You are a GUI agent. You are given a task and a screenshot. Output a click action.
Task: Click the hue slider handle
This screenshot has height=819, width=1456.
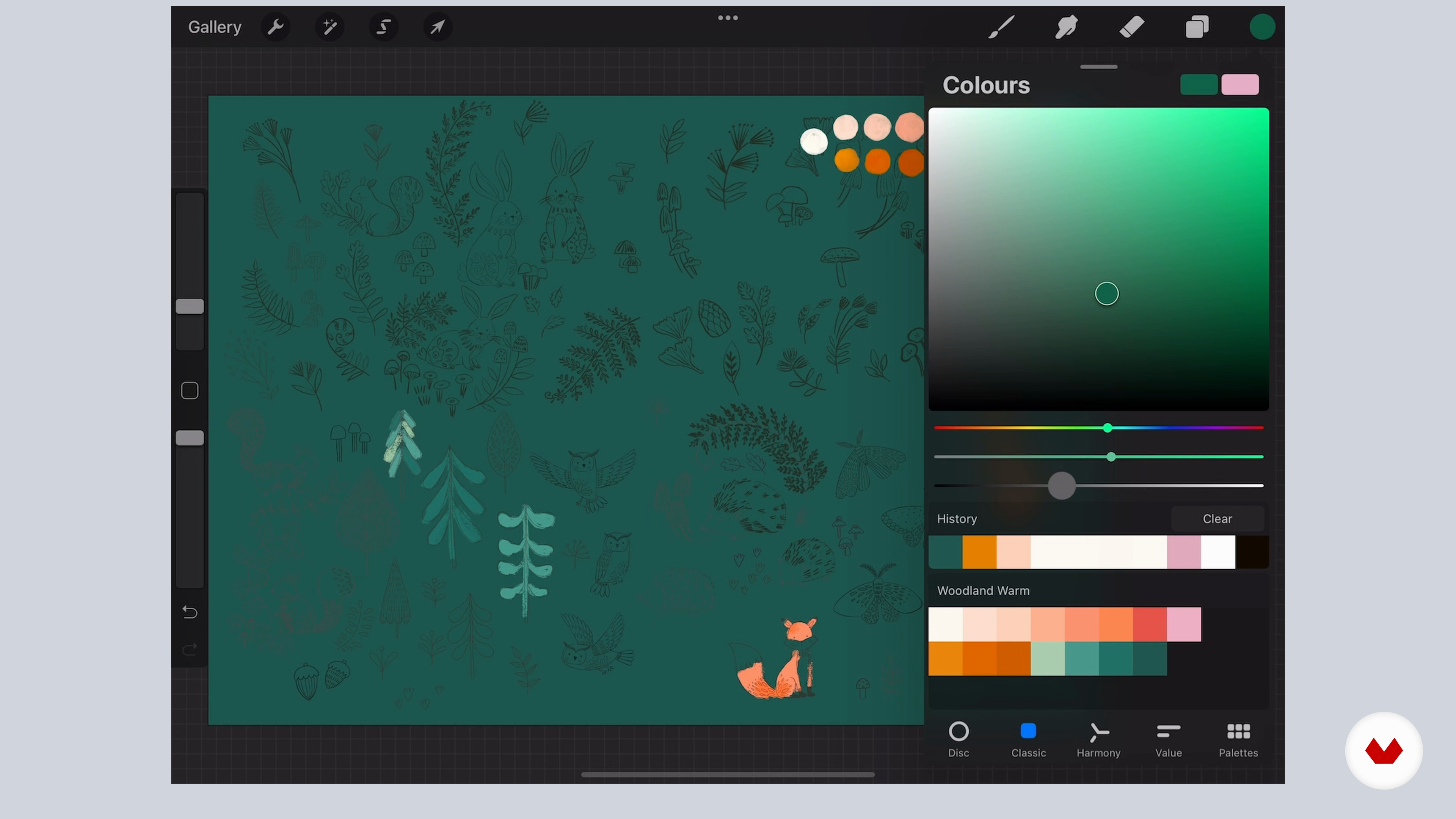point(1108,428)
